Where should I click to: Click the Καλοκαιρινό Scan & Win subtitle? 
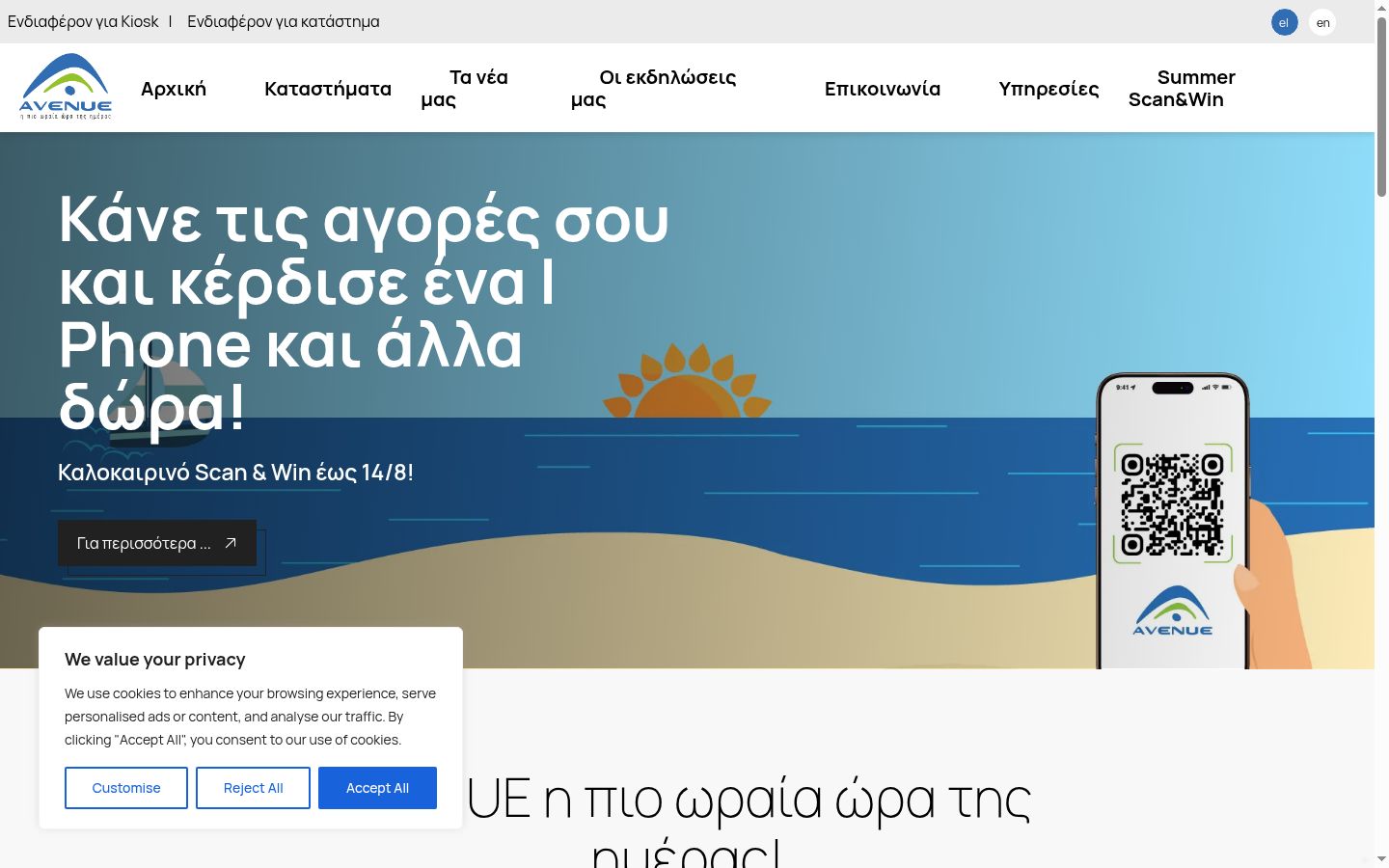point(235,473)
